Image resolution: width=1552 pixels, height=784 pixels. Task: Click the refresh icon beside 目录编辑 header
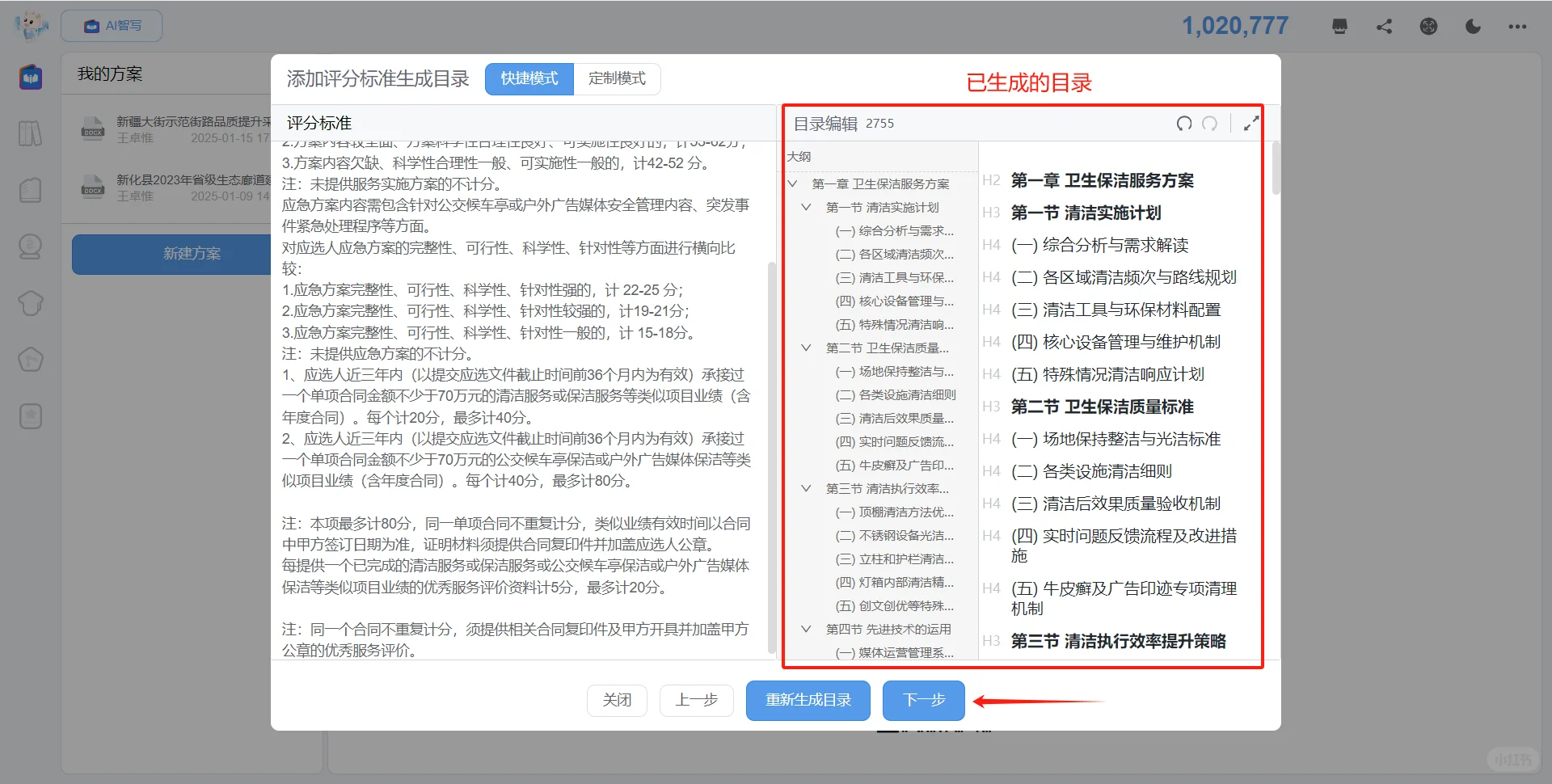click(x=1183, y=124)
